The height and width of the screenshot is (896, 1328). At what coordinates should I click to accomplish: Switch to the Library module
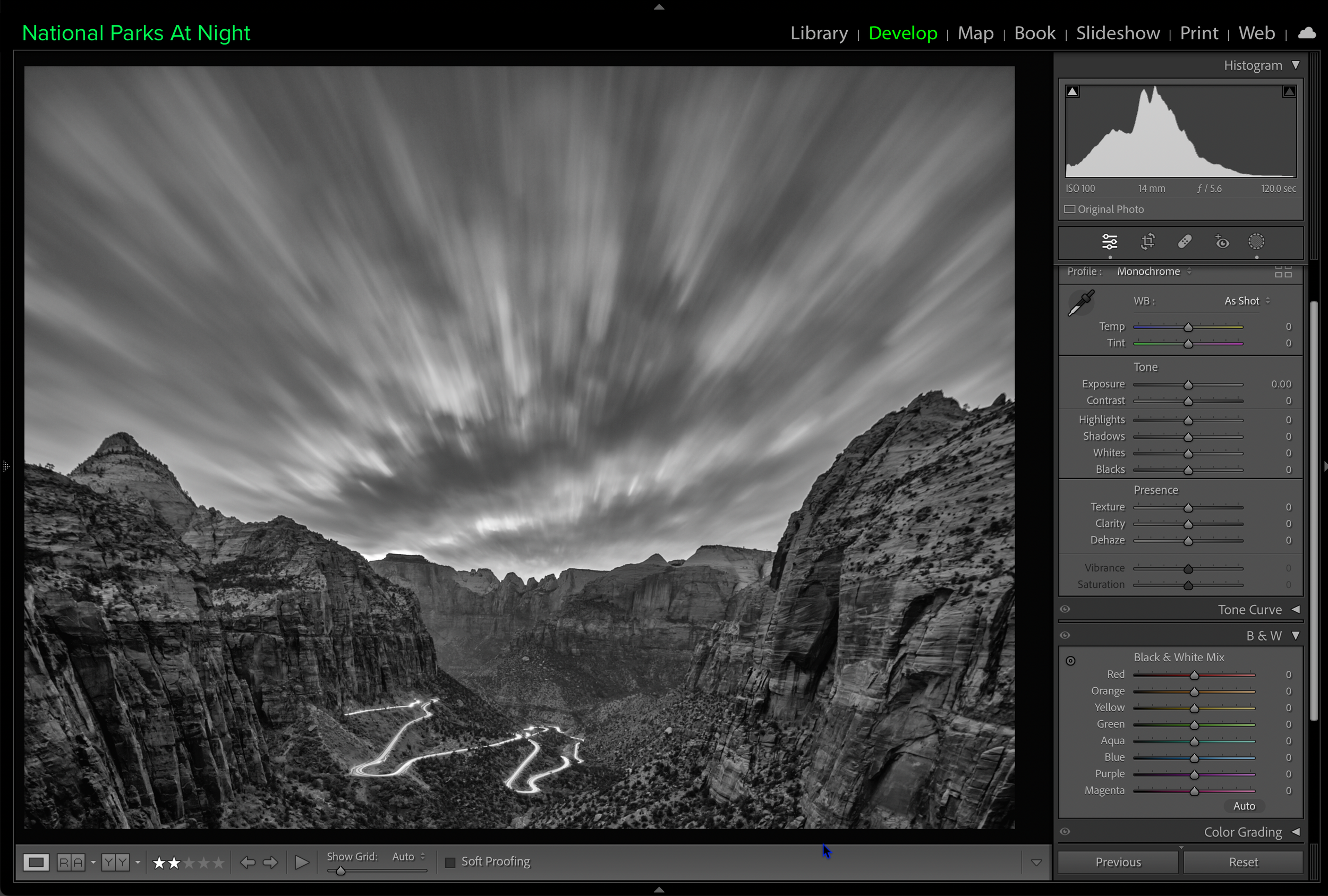click(x=818, y=33)
